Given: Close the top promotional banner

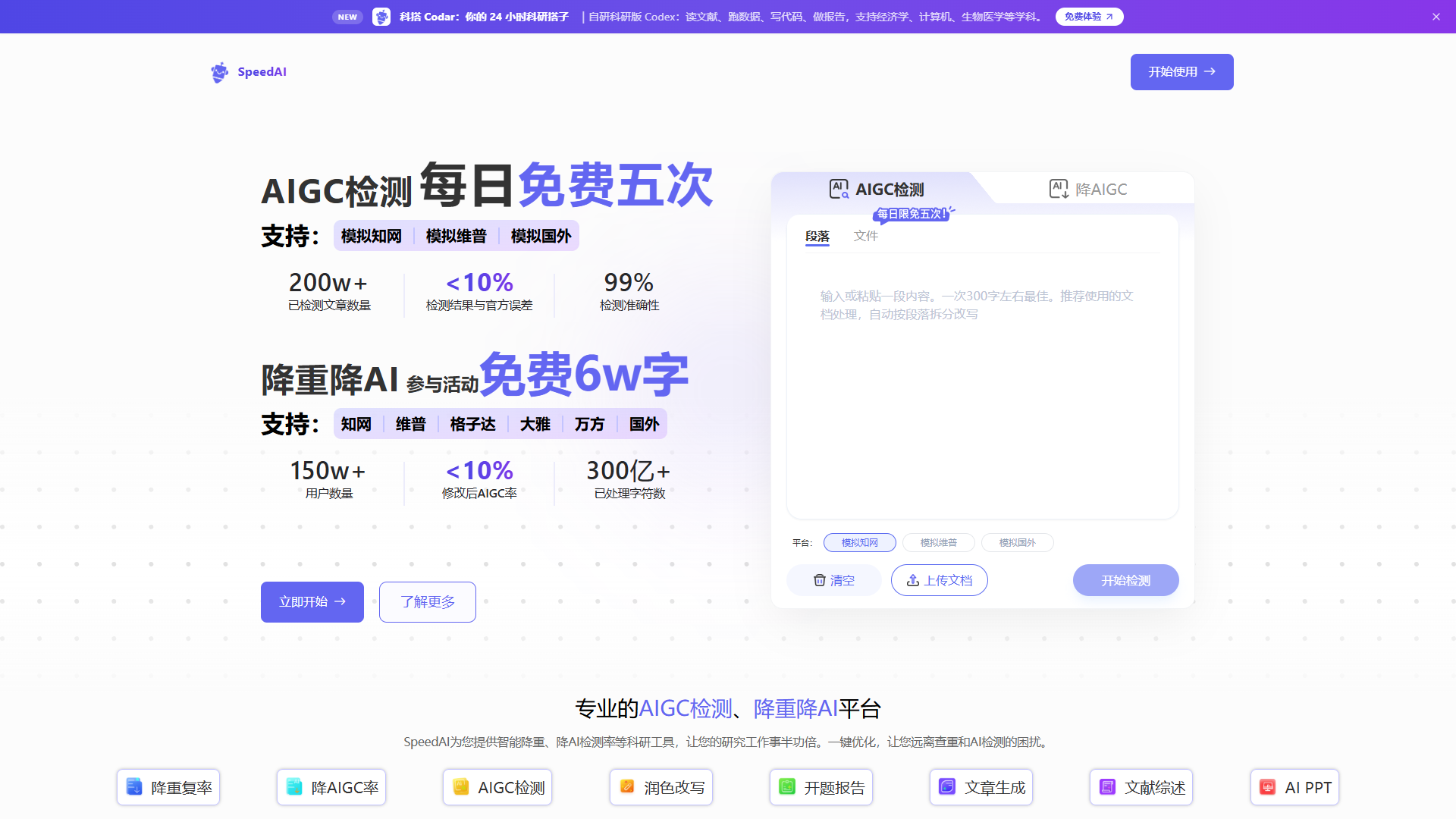Looking at the screenshot, I should click(1436, 17).
